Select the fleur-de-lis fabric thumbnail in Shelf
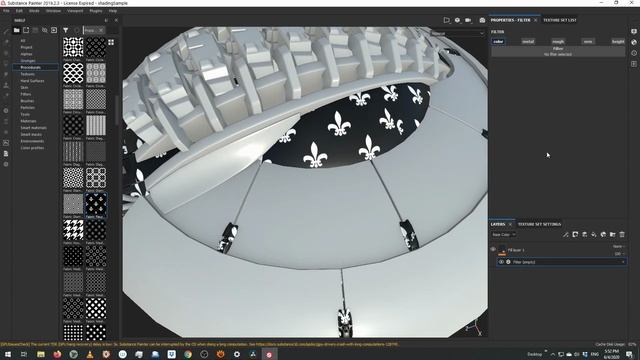Screen dimensions: 640x360 pyautogui.click(x=96, y=204)
